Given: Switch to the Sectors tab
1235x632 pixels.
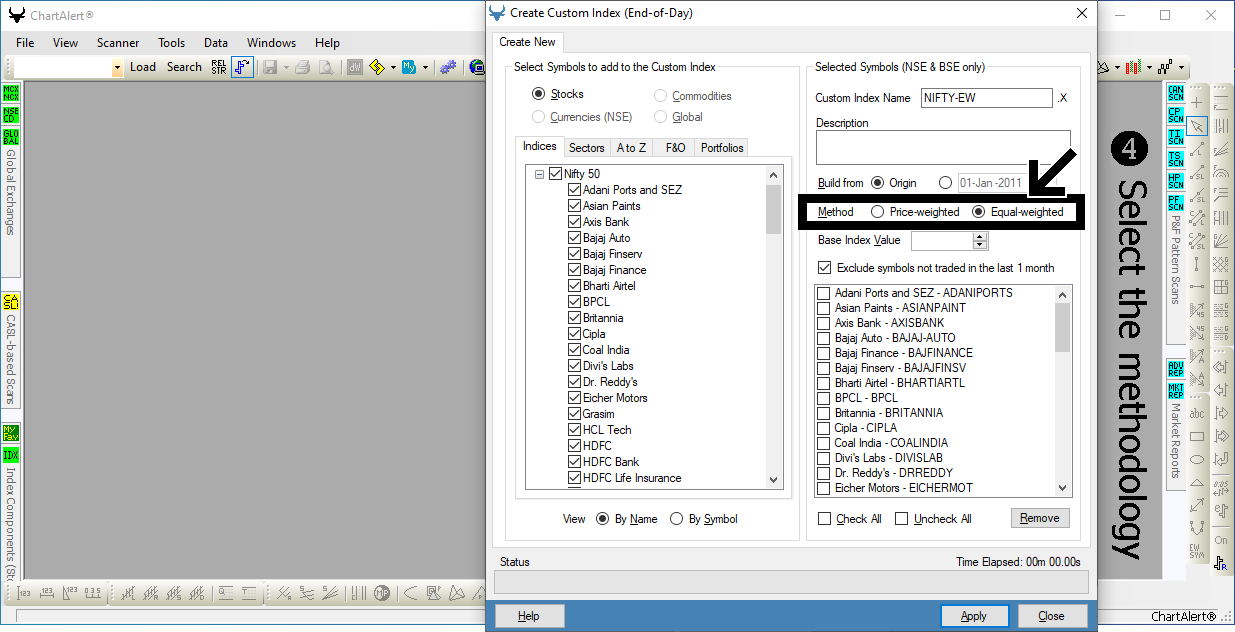Looking at the screenshot, I should (587, 148).
